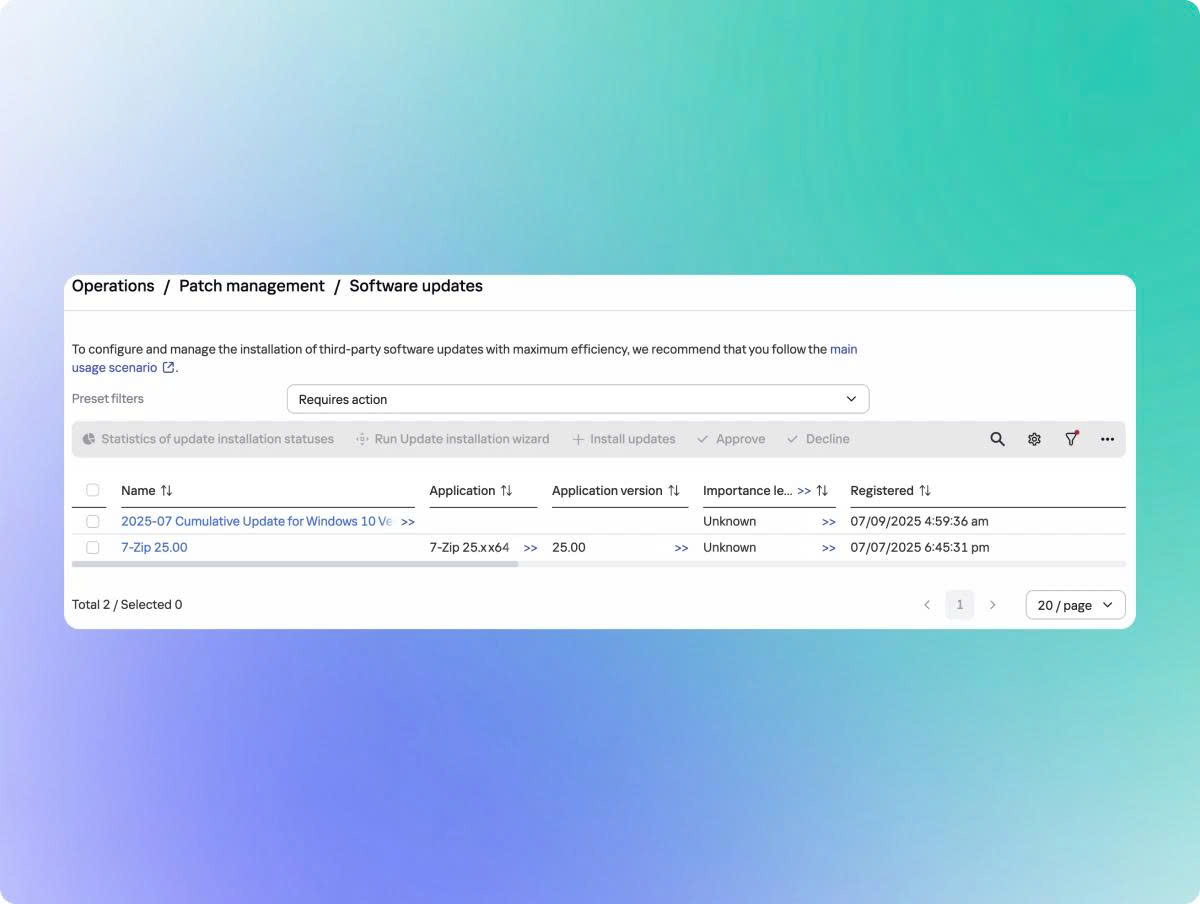Go to previous page arrow
This screenshot has width=1200, height=904.
[927, 605]
